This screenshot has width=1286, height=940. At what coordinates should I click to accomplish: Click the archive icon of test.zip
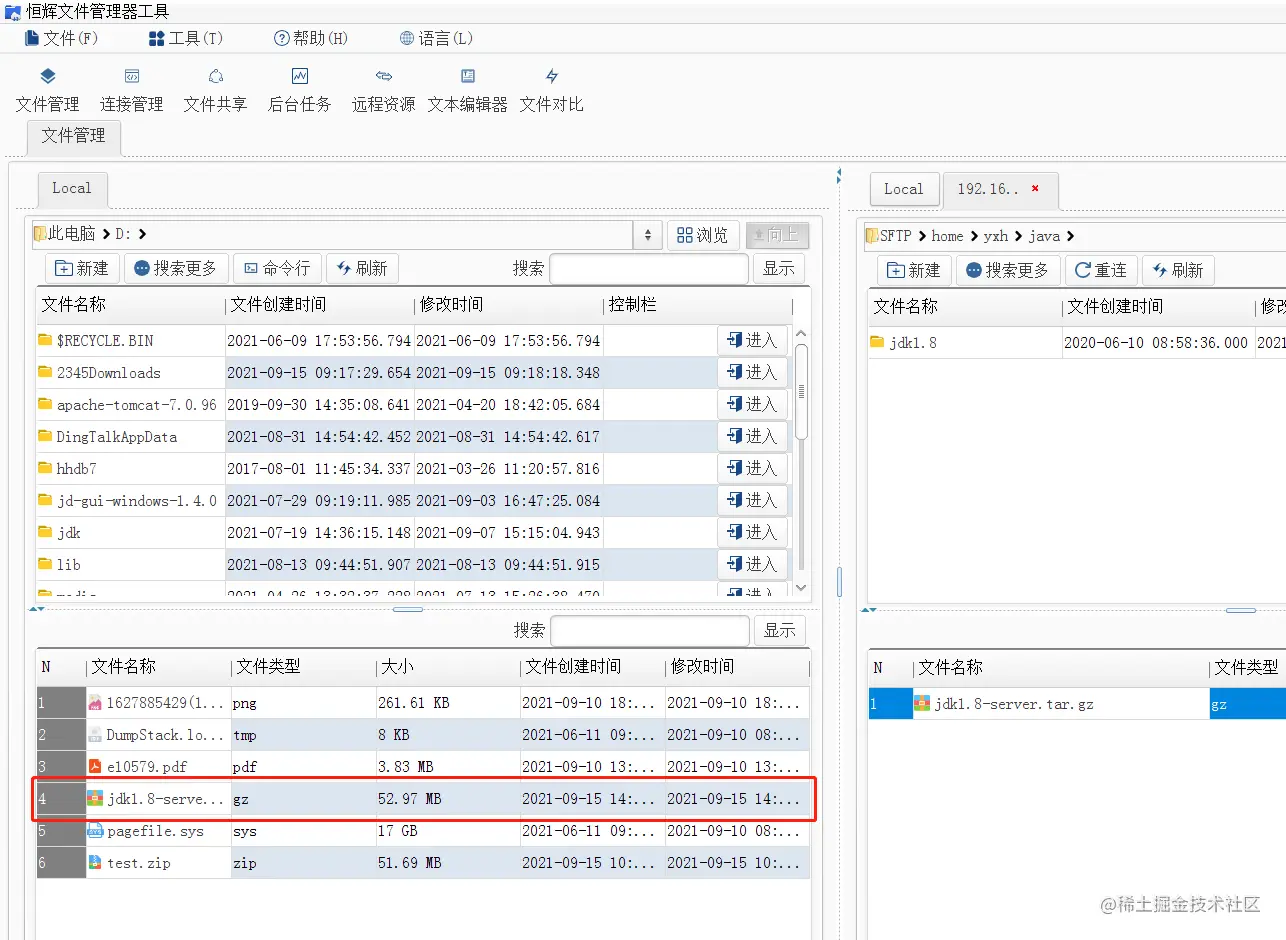pos(95,863)
